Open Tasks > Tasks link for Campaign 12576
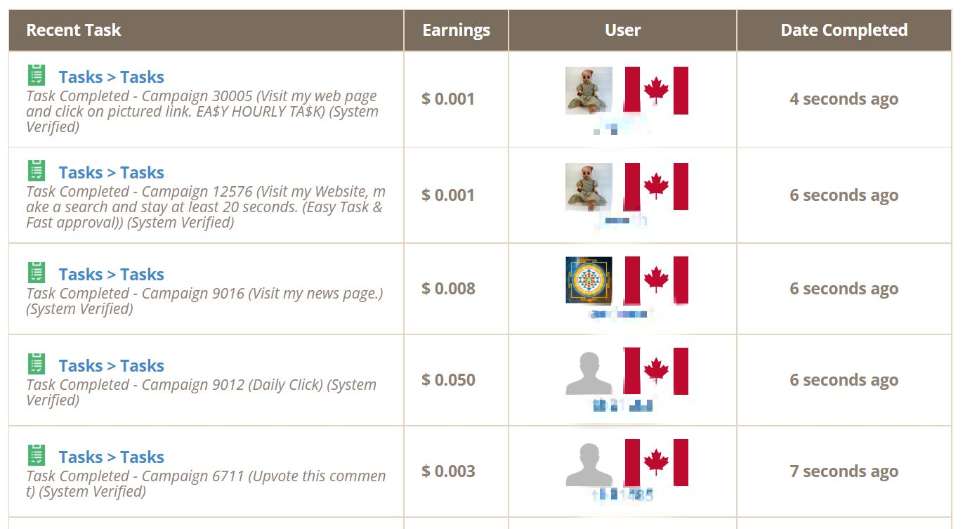This screenshot has width=970, height=529. point(111,172)
